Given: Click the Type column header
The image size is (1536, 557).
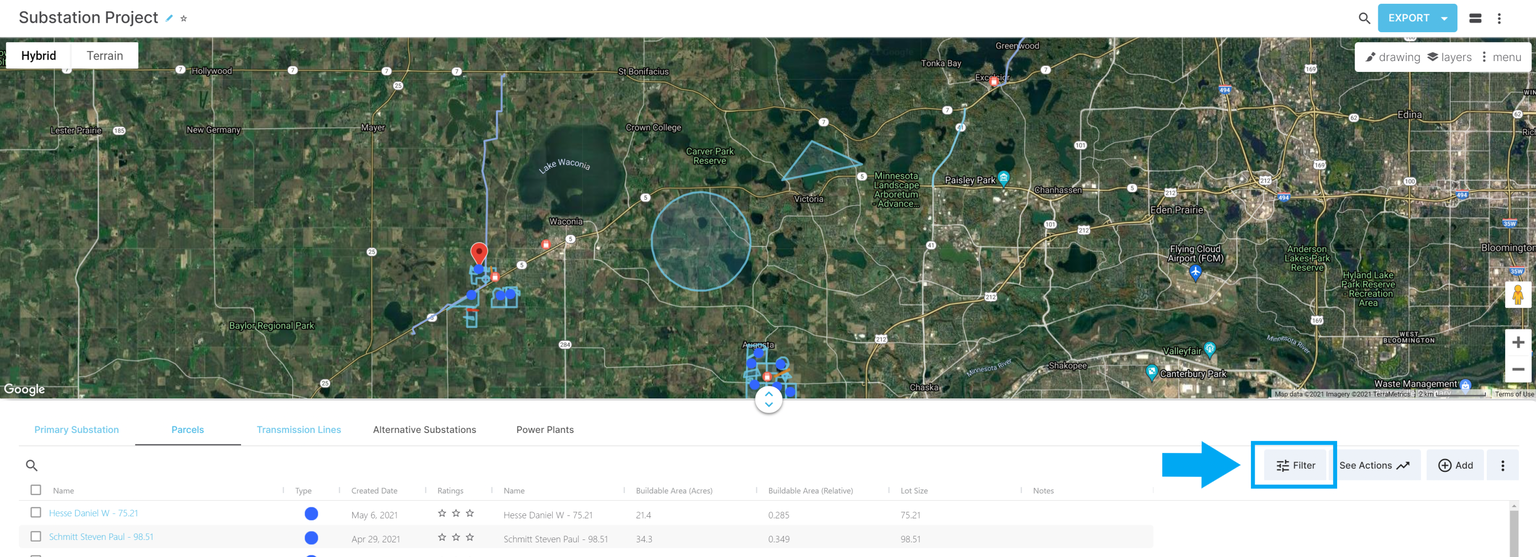Looking at the screenshot, I should 303,491.
